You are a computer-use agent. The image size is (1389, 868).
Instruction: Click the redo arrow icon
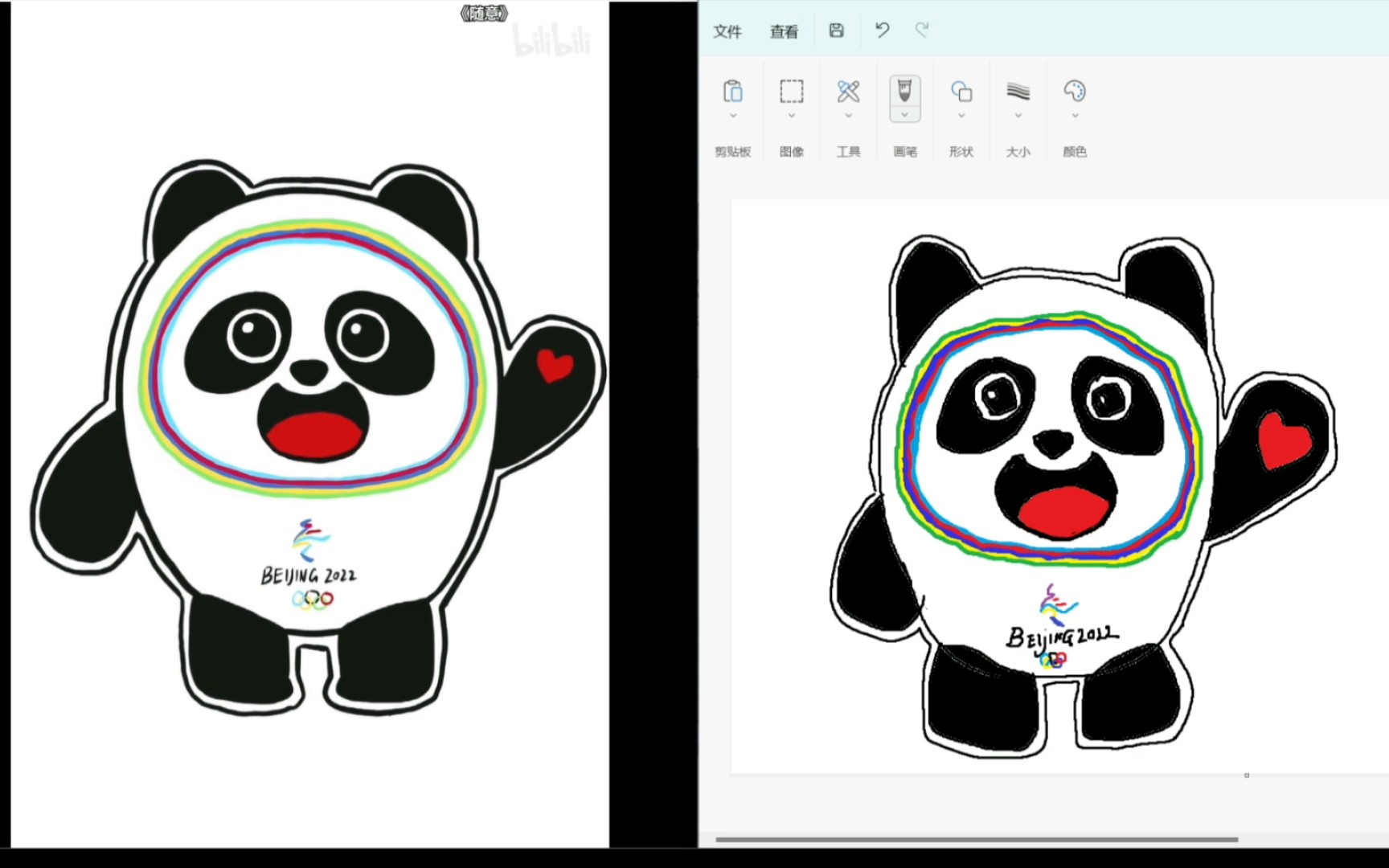point(922,31)
